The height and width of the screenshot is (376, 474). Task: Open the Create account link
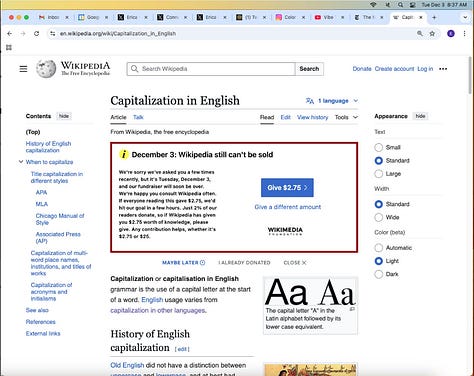(x=394, y=69)
